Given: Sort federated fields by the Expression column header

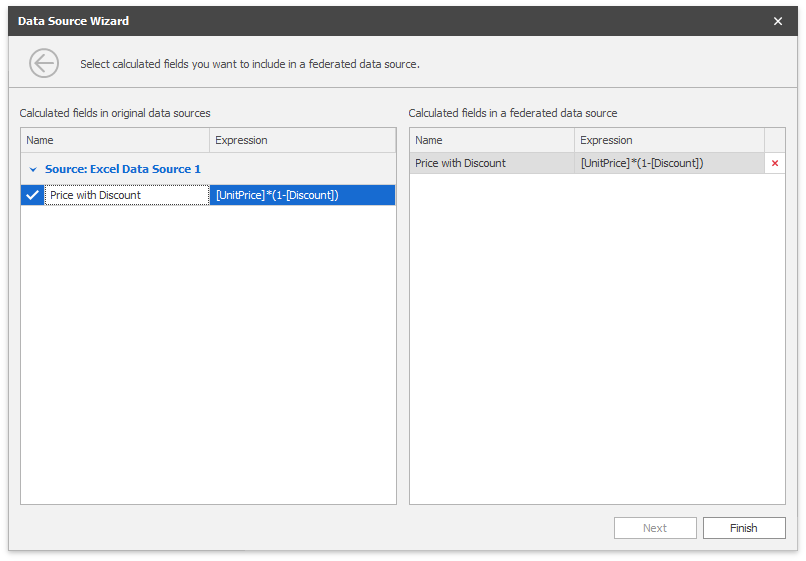Looking at the screenshot, I should click(668, 140).
